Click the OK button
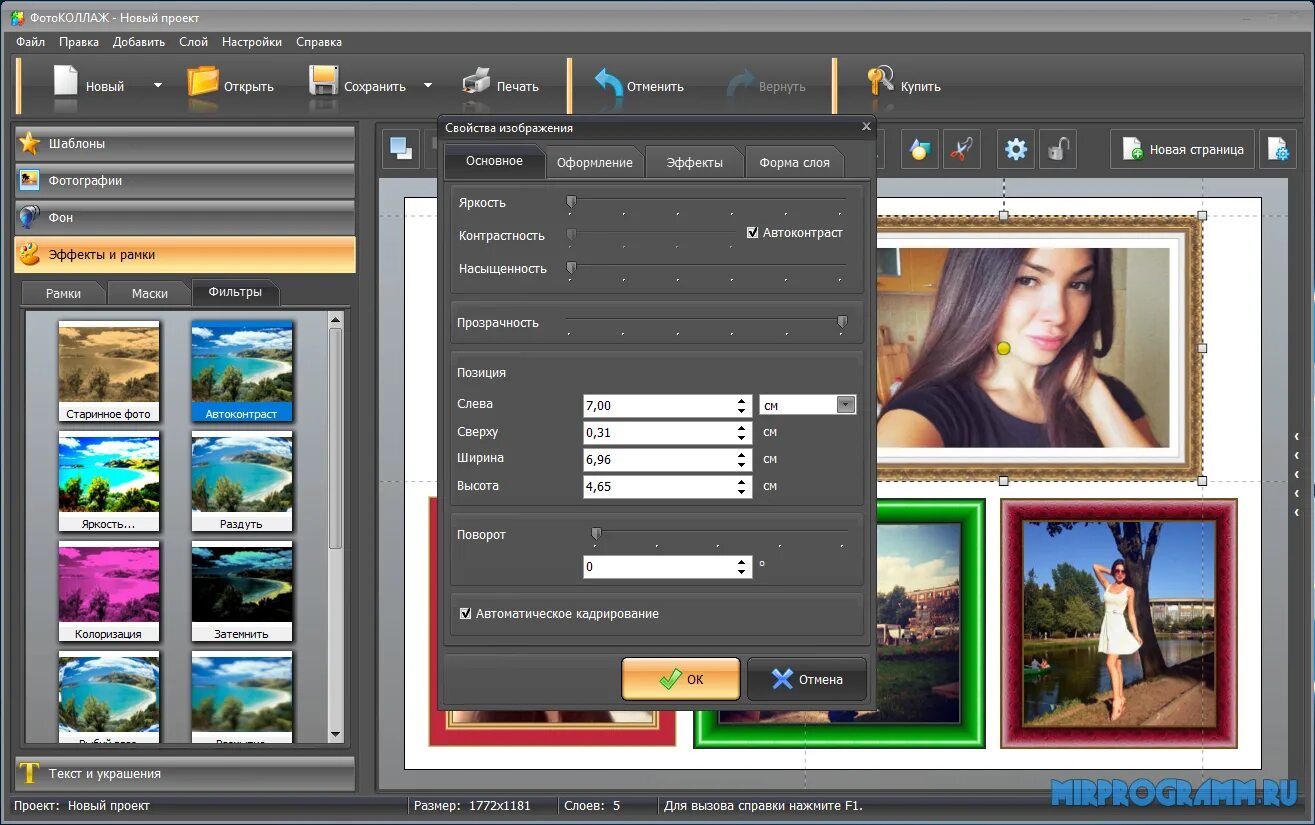The image size is (1315, 825). [681, 679]
